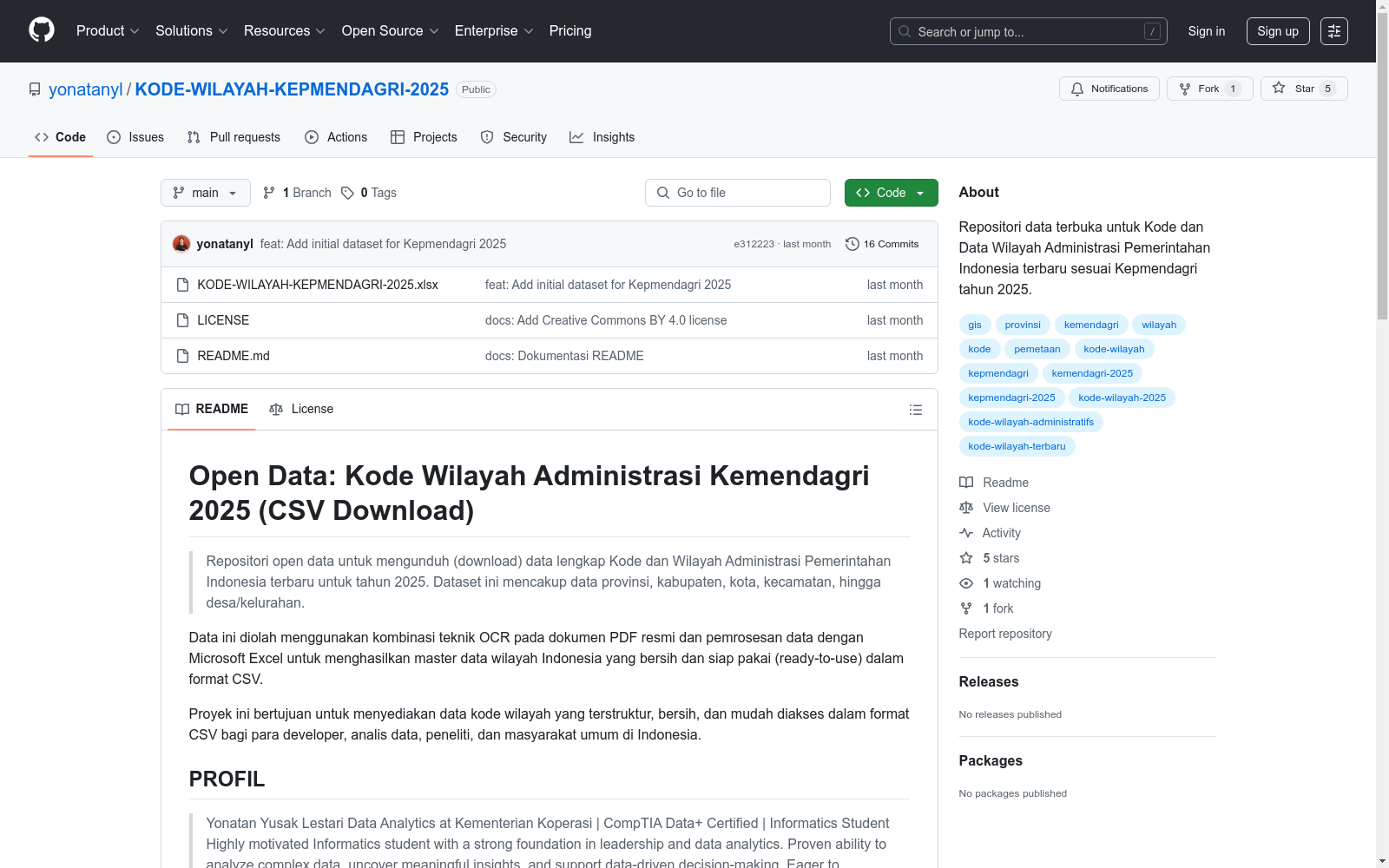Open the main branch selector dropdown

coord(206,193)
